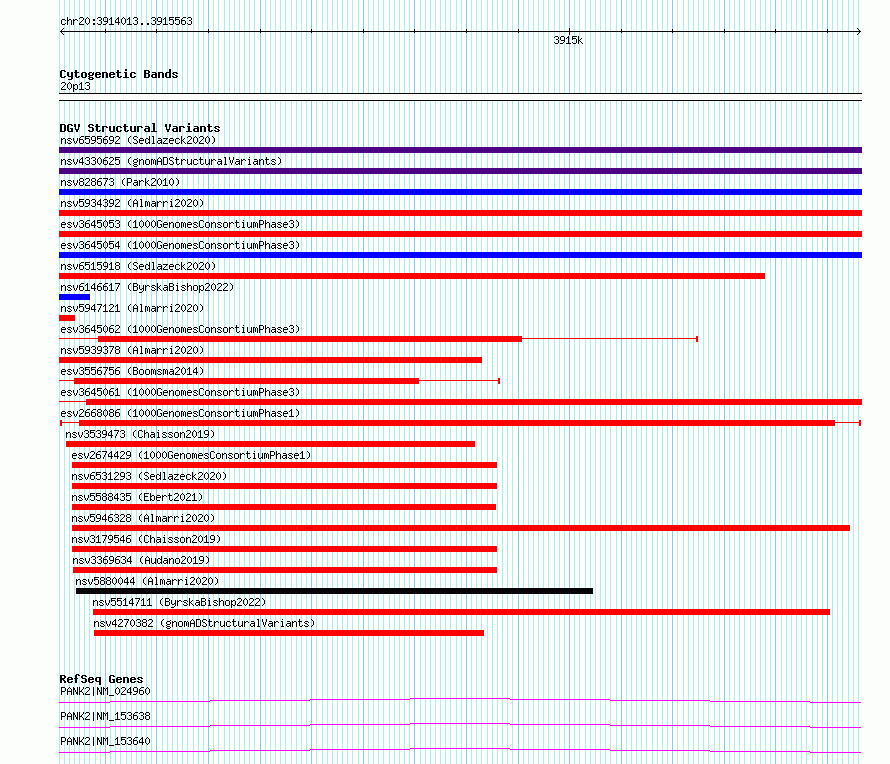The height and width of the screenshot is (764, 890).
Task: Select the esv3556756 (Boomsma2014) label
Action: point(132,371)
